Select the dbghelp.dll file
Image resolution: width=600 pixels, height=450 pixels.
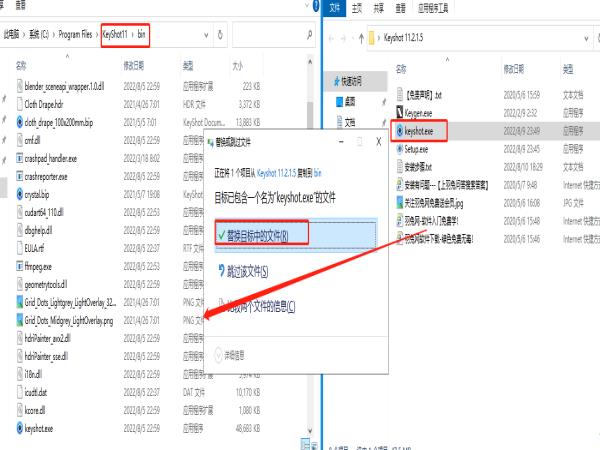[38, 230]
